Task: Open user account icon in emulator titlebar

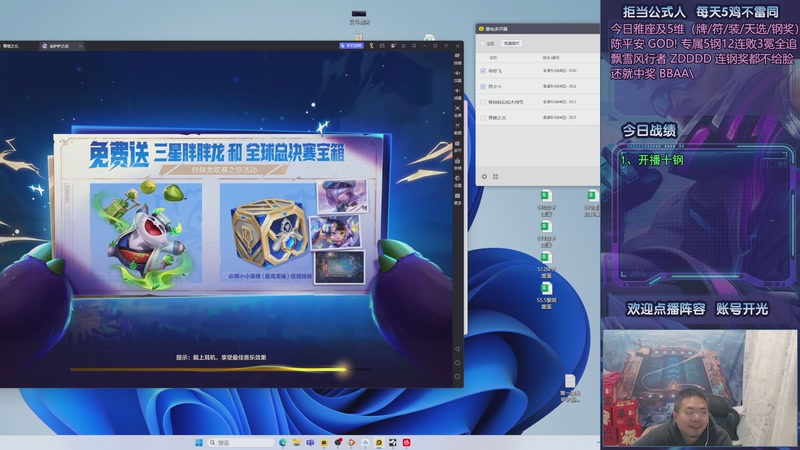Action: click(393, 46)
